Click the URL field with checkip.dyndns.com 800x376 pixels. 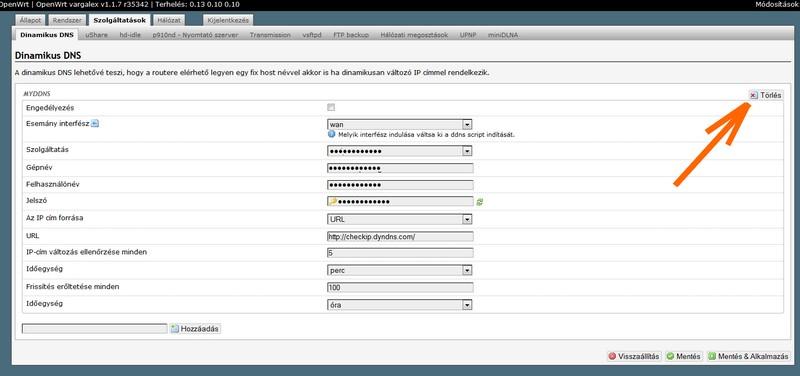pyautogui.click(x=400, y=237)
